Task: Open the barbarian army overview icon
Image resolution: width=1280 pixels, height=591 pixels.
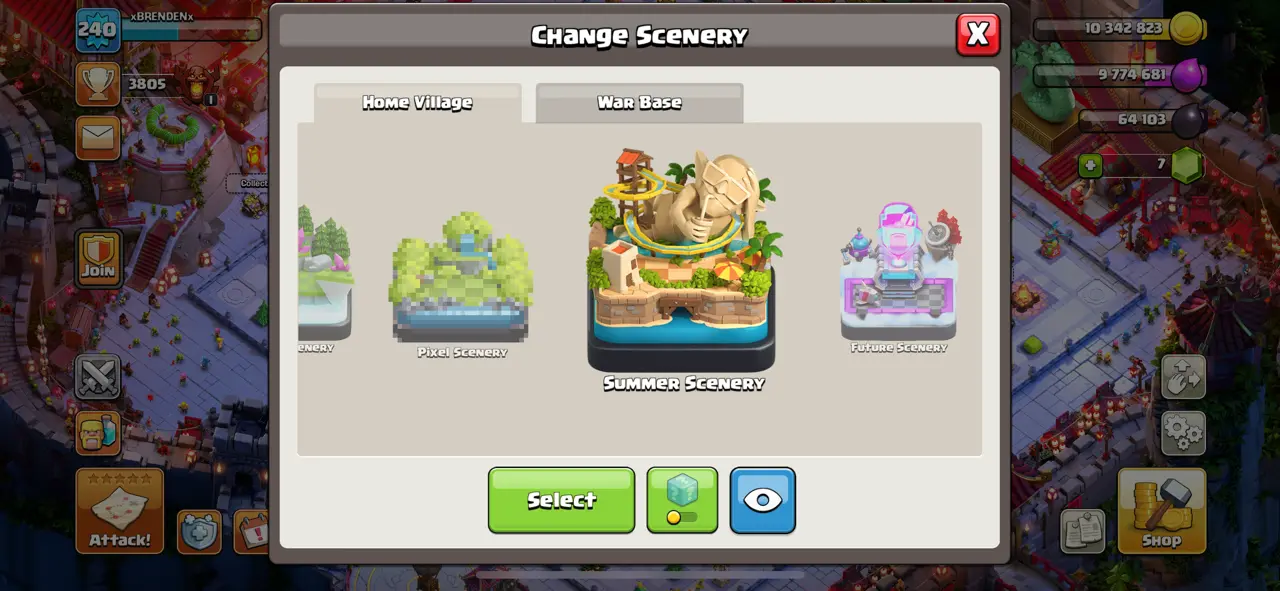Action: (x=98, y=433)
